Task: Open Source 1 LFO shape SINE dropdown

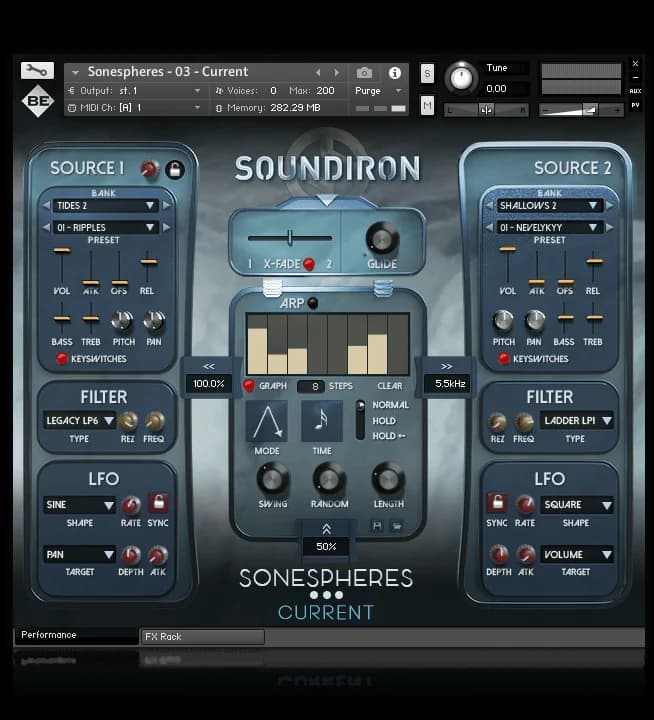Action: point(79,505)
